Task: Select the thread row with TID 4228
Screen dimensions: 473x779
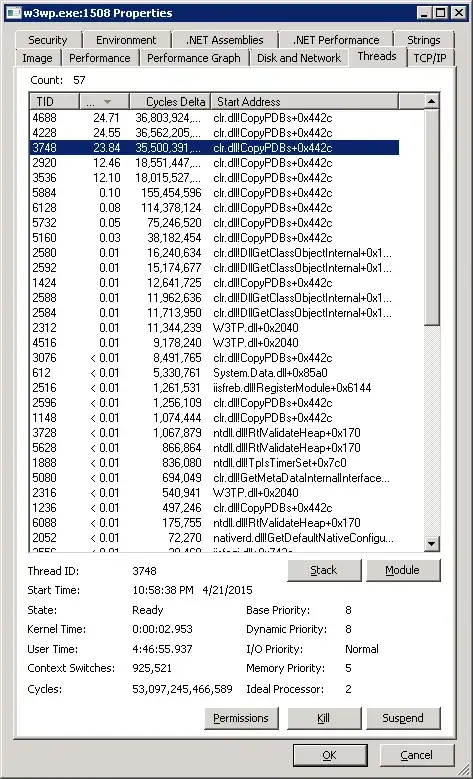Action: tap(214, 133)
